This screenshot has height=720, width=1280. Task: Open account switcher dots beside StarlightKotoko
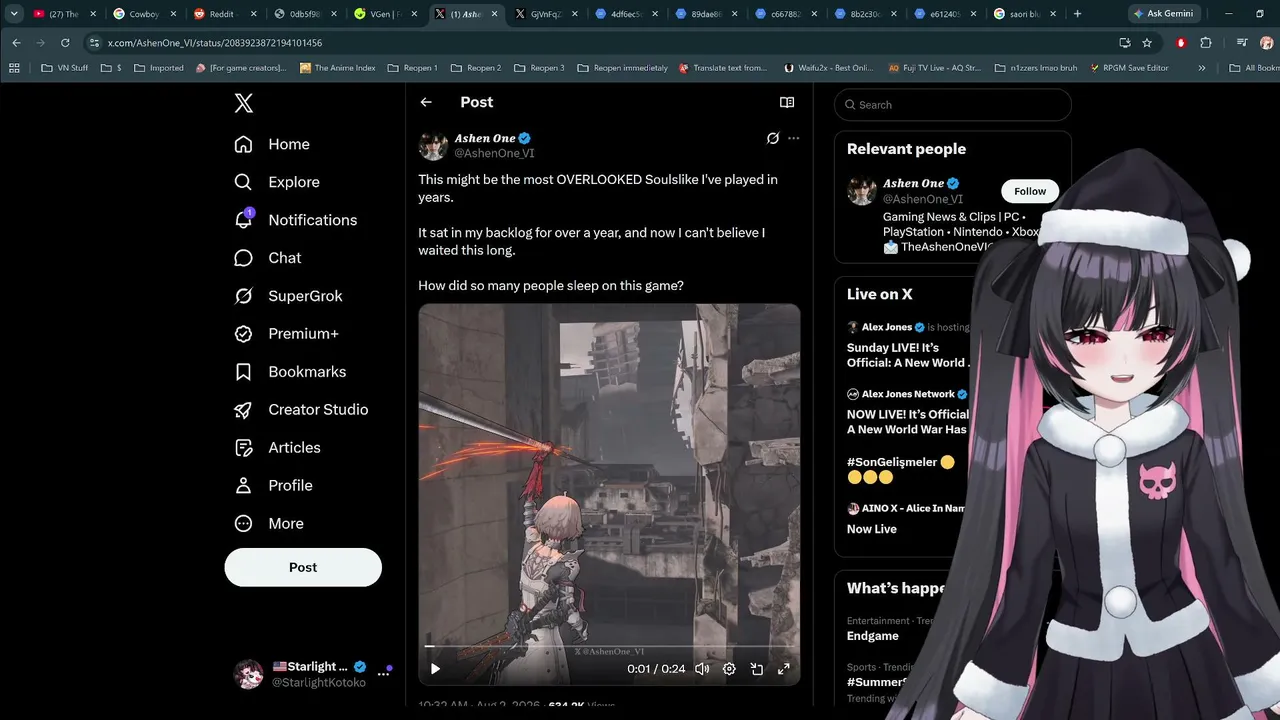coord(383,674)
